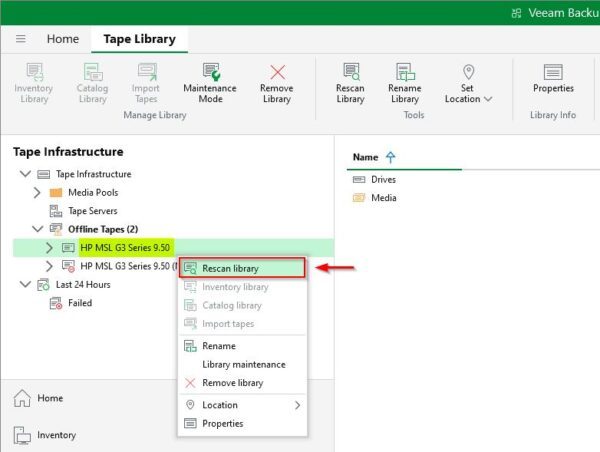
Task: Select Failed jobs tree item
Action: [80, 303]
